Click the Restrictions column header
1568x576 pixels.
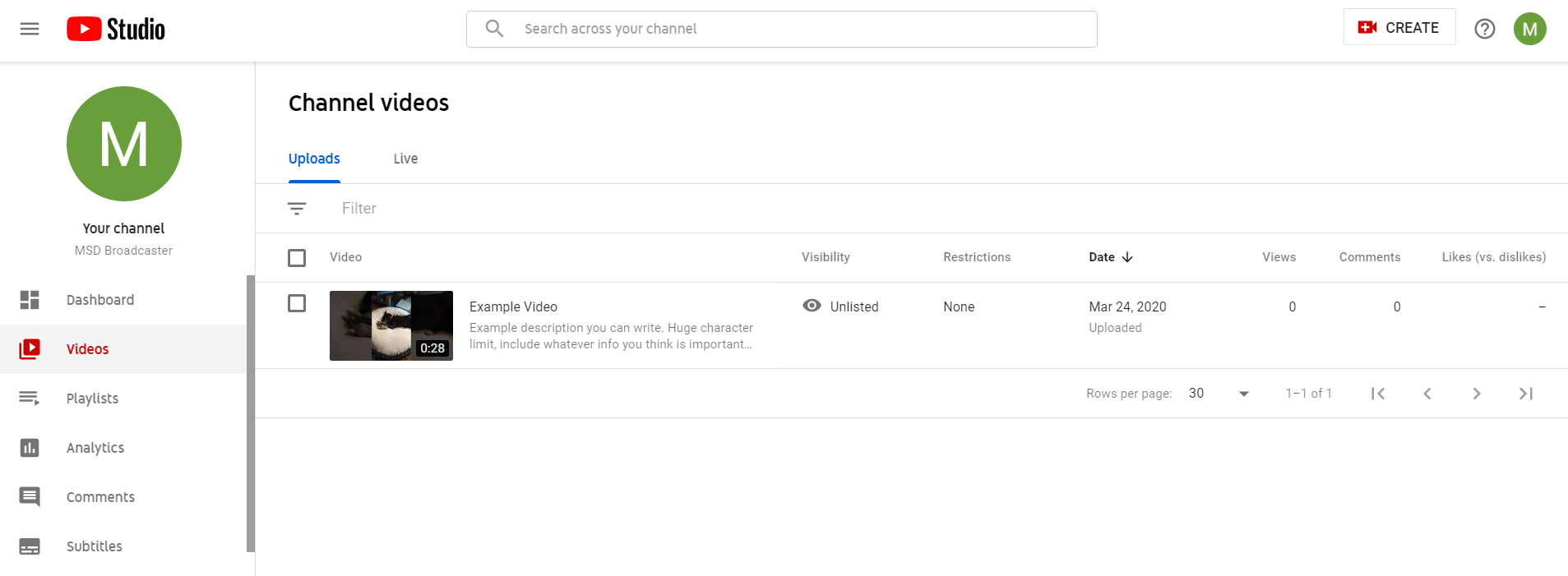pyautogui.click(x=977, y=257)
